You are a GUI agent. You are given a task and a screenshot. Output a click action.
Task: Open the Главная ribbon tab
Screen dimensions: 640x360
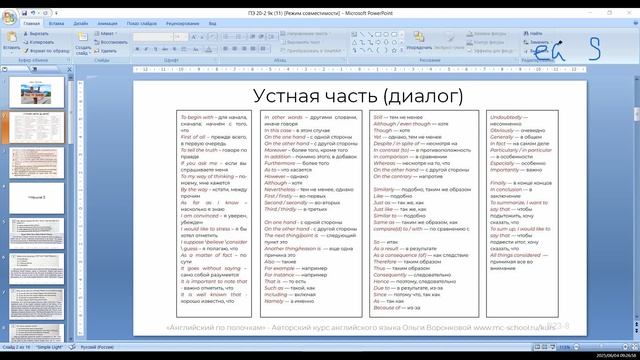point(31,24)
